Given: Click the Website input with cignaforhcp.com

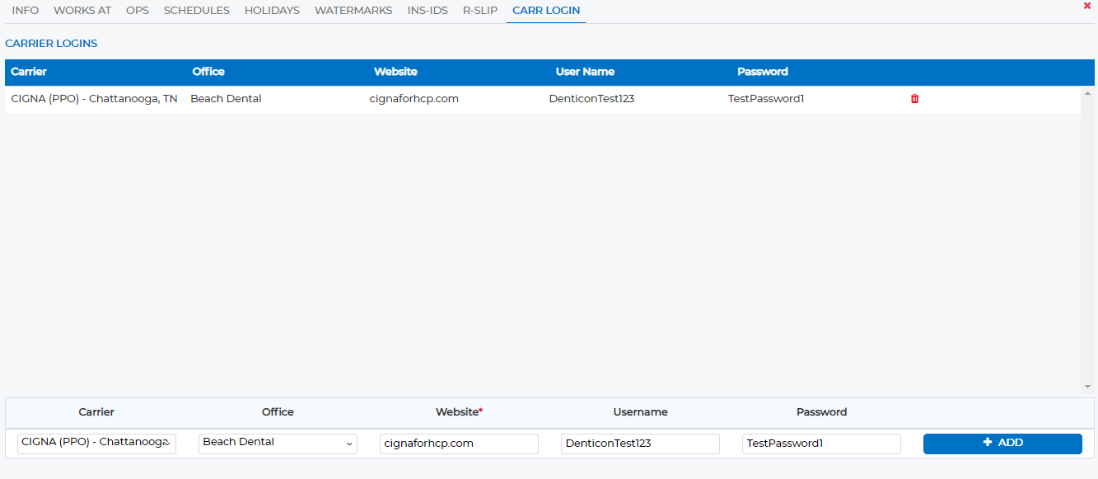Looking at the screenshot, I should click(x=459, y=443).
